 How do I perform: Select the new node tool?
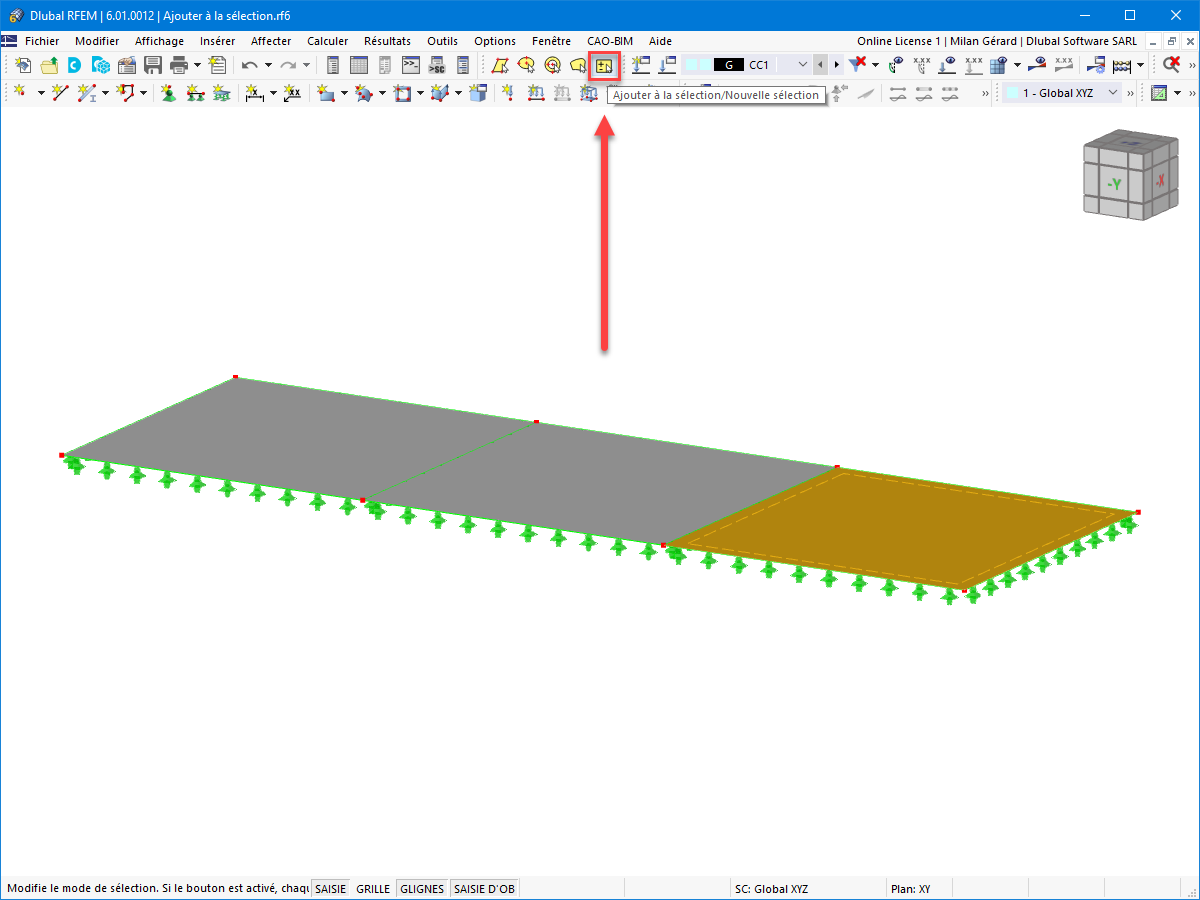click(x=20, y=93)
